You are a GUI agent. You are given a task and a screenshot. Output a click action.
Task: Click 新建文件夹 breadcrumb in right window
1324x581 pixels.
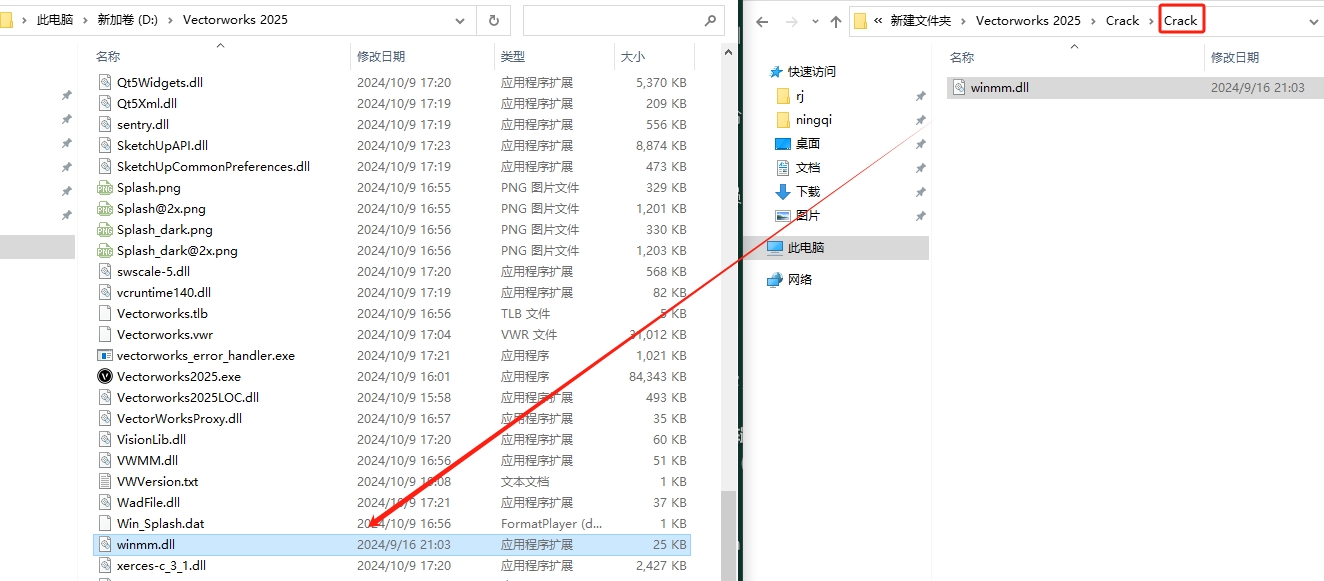coord(920,21)
